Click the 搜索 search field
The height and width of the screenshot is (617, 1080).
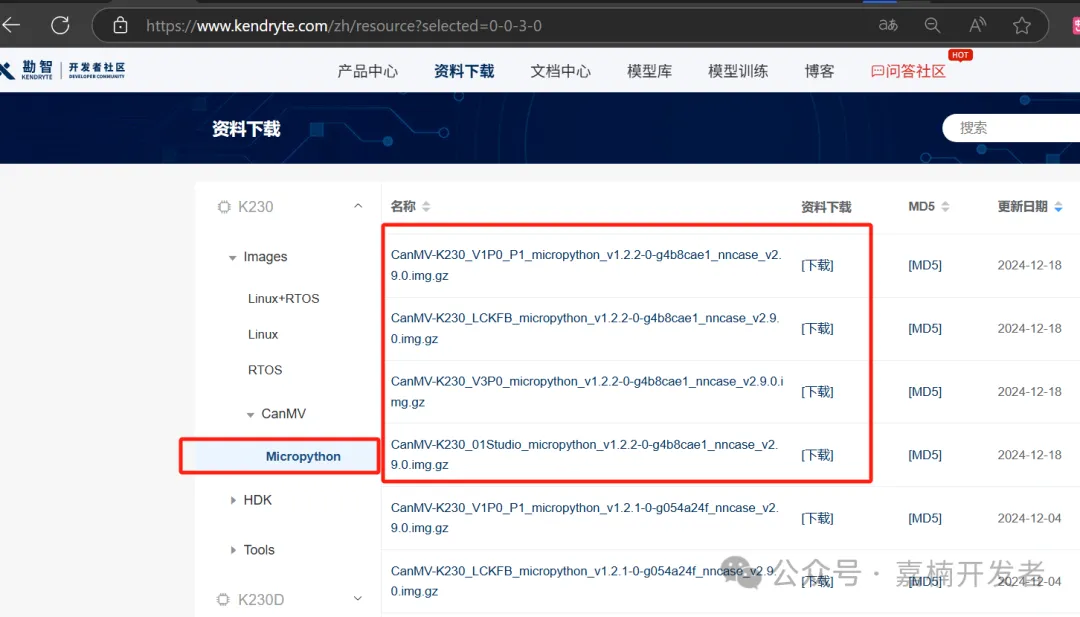(1010, 127)
